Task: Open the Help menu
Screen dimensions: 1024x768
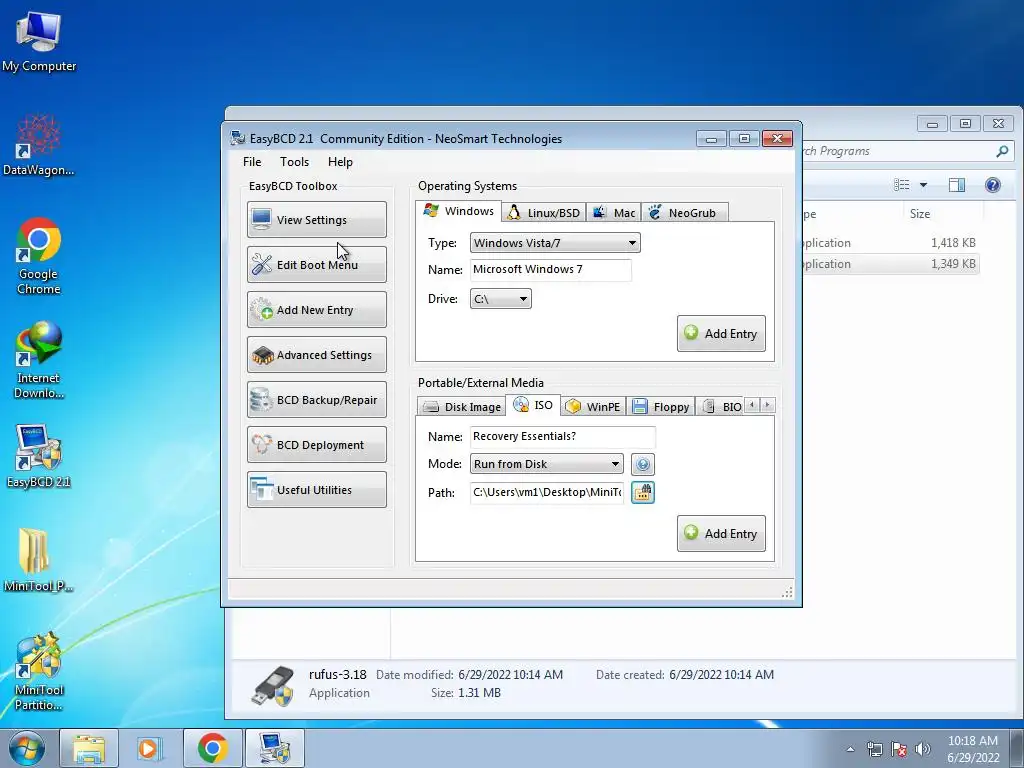Action: (x=340, y=162)
